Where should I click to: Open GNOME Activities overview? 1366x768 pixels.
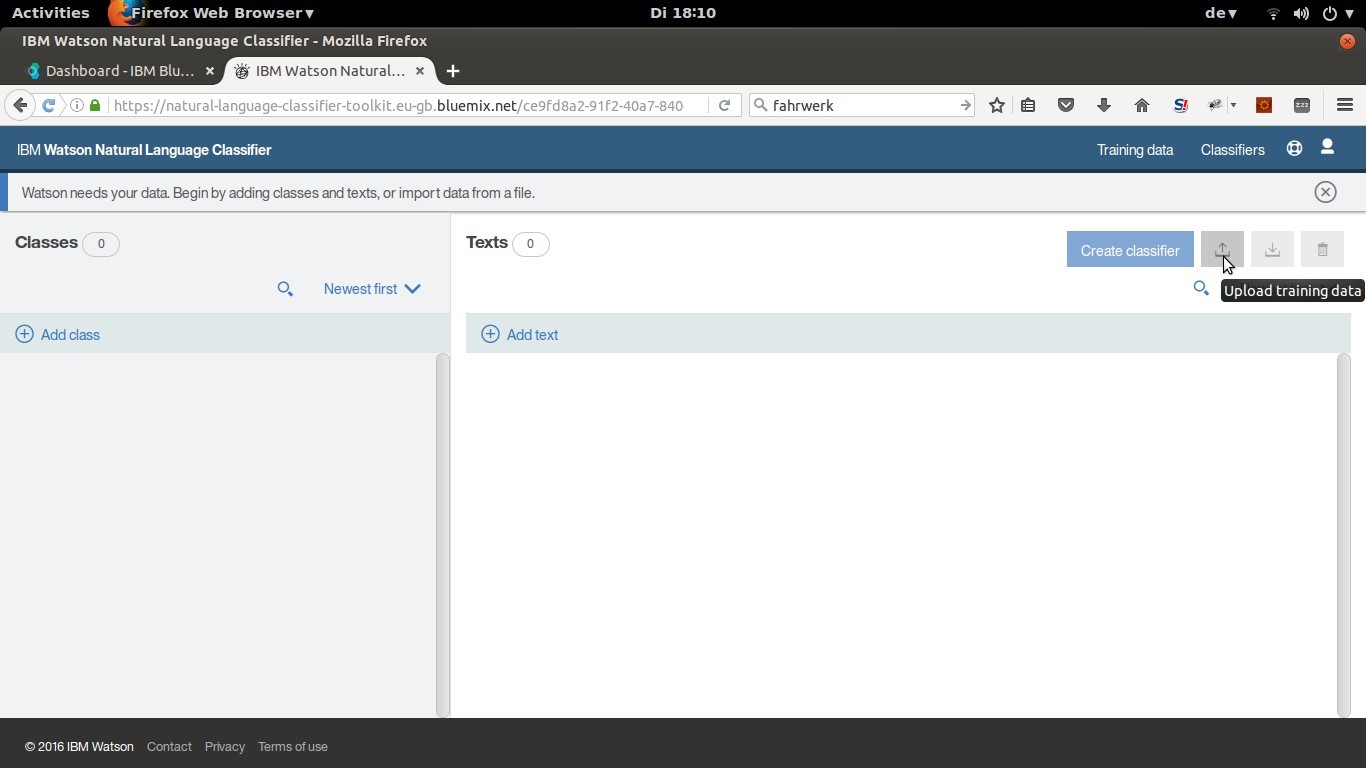[50, 13]
